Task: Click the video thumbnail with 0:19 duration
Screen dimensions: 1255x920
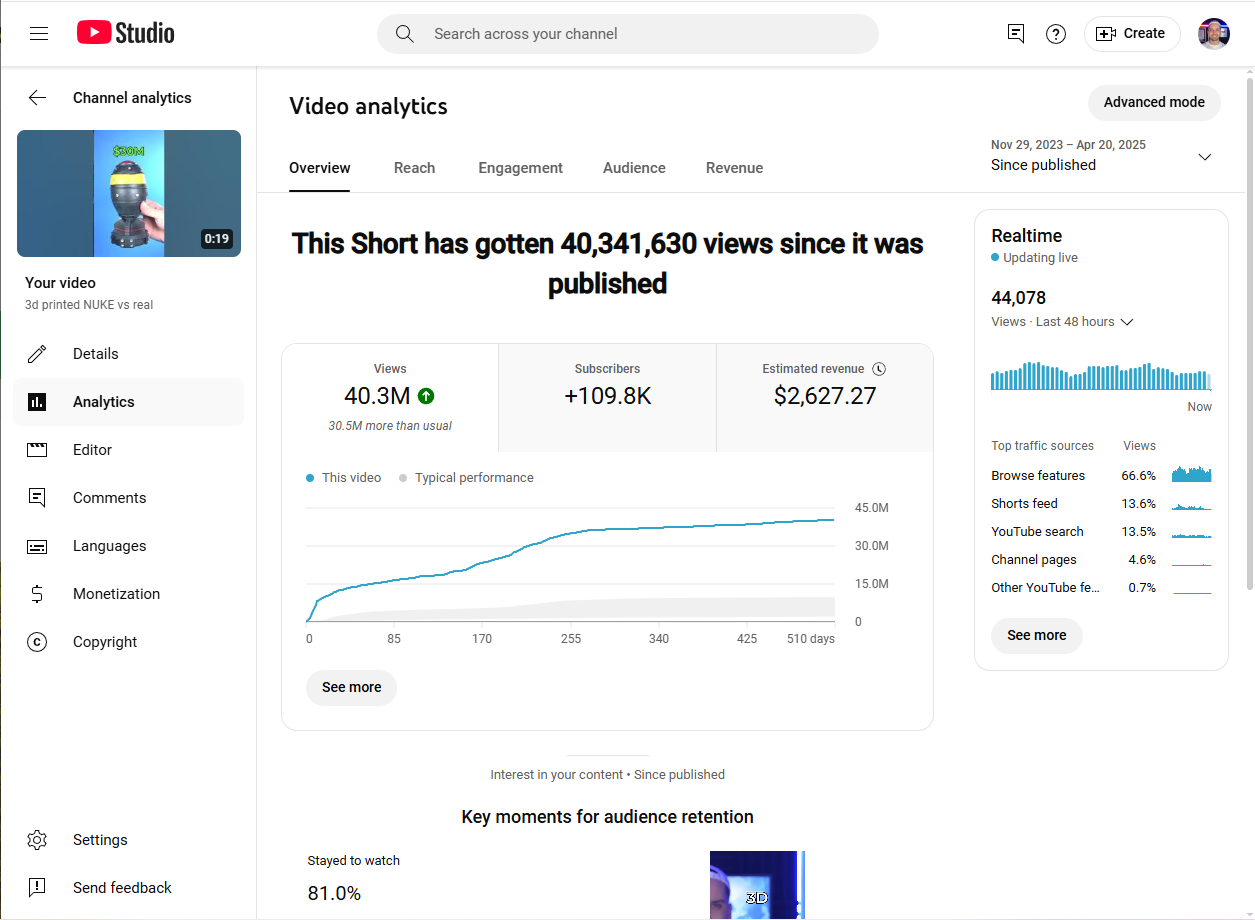Action: [129, 193]
